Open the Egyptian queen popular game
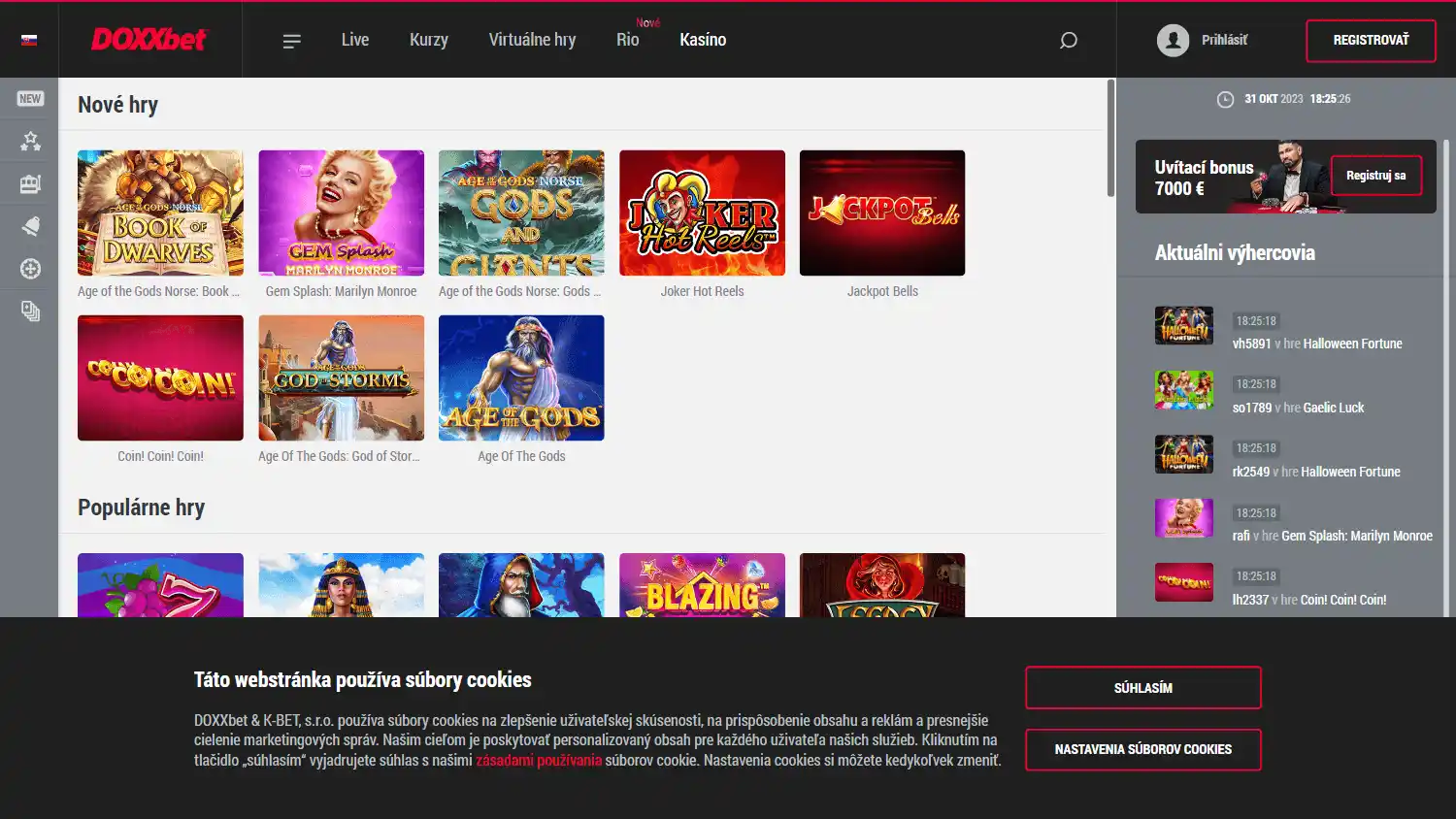 click(341, 585)
